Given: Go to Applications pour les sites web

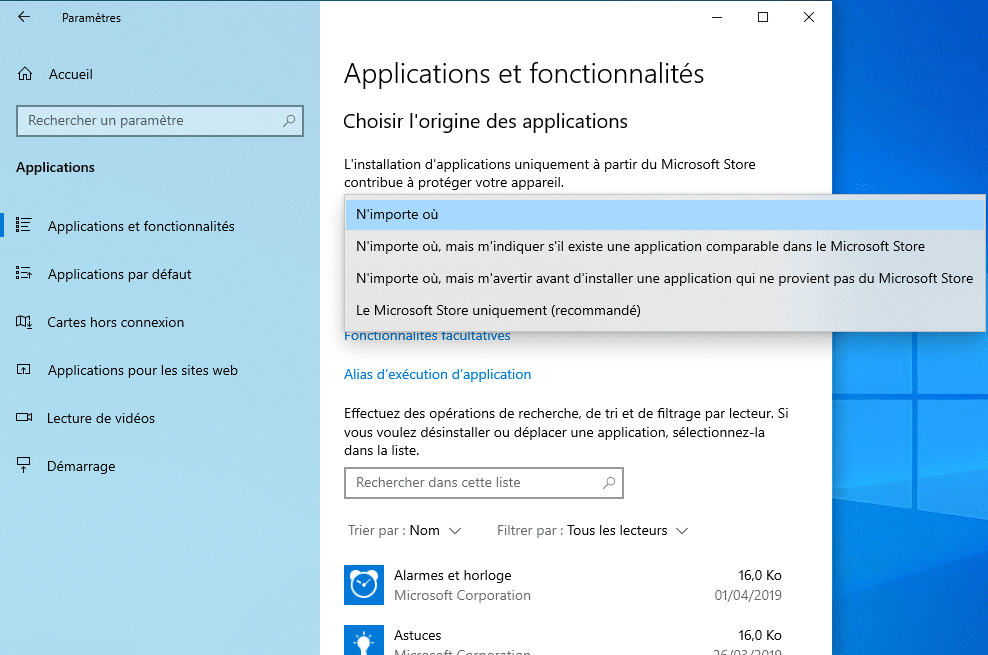Looking at the screenshot, I should [x=142, y=370].
